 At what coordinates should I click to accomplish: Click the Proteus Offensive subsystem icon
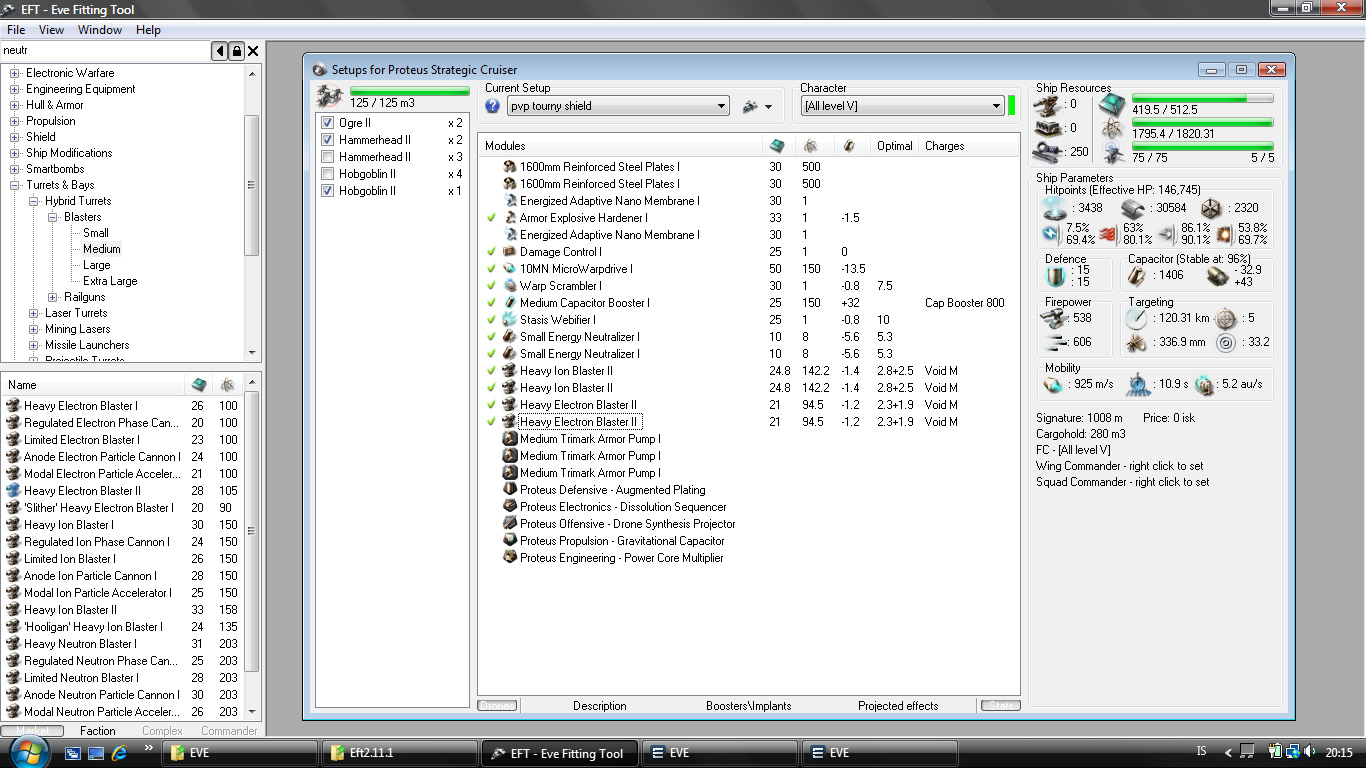click(509, 524)
